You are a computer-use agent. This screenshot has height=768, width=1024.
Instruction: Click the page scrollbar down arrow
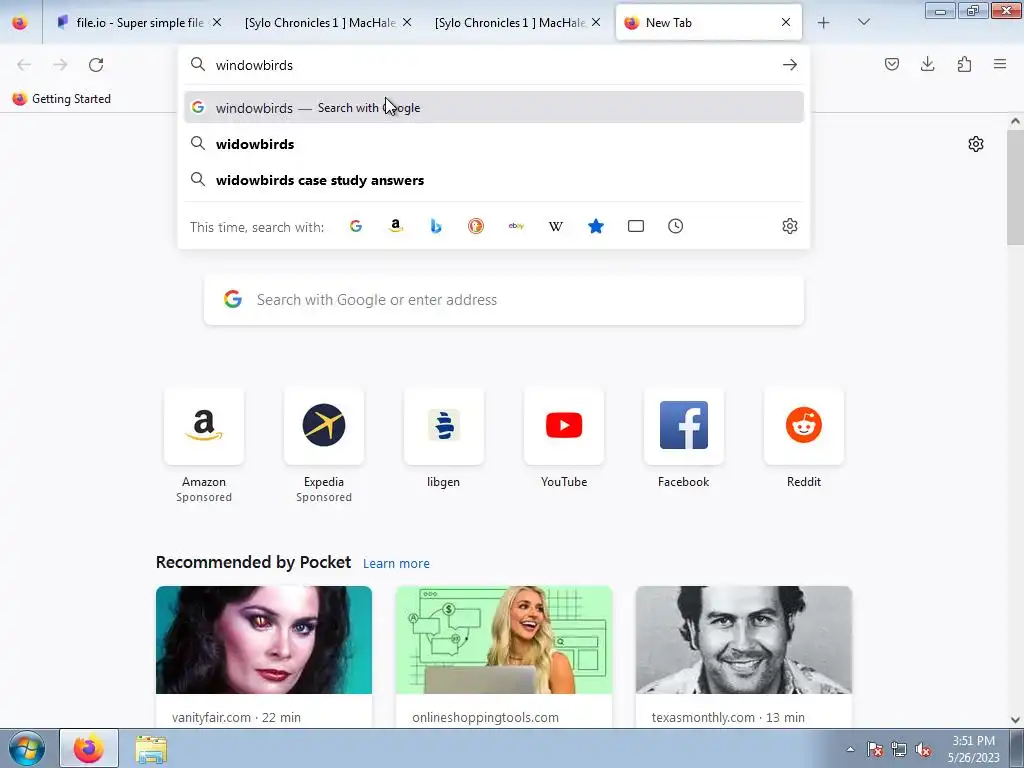point(1015,720)
